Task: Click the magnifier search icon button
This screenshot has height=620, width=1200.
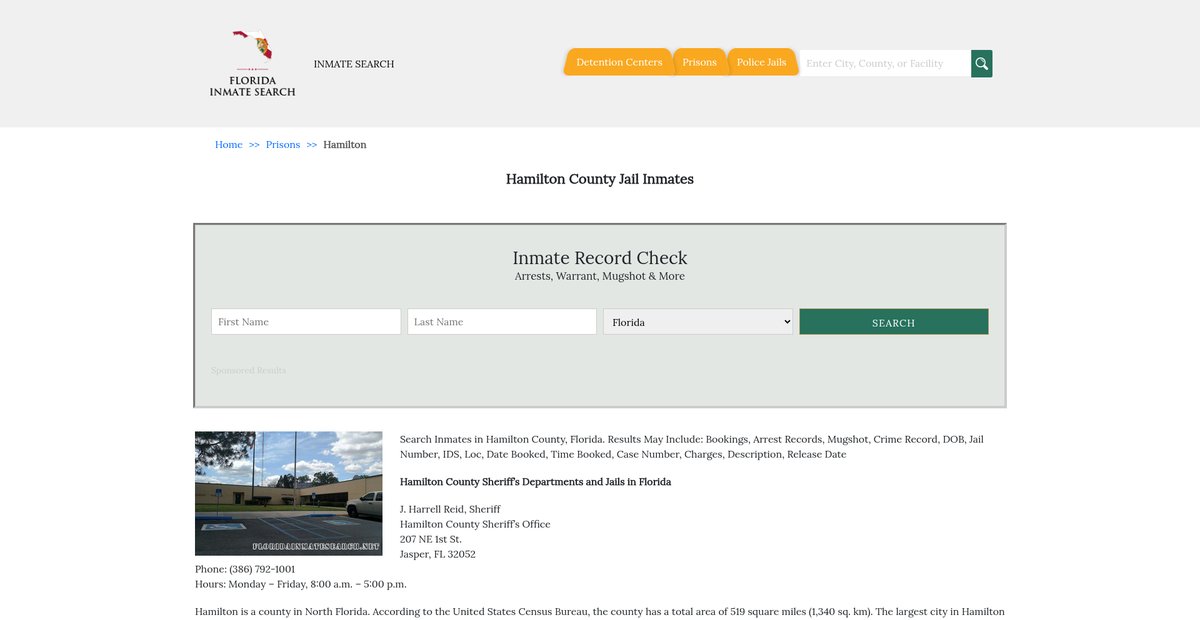Action: [x=982, y=63]
